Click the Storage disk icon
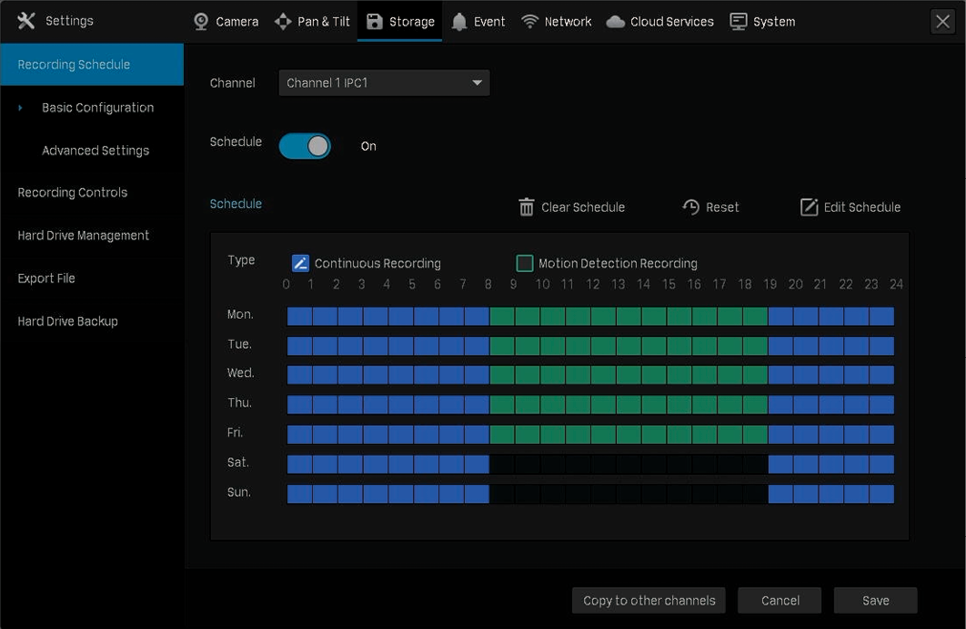The width and height of the screenshot is (966, 629). [374, 22]
